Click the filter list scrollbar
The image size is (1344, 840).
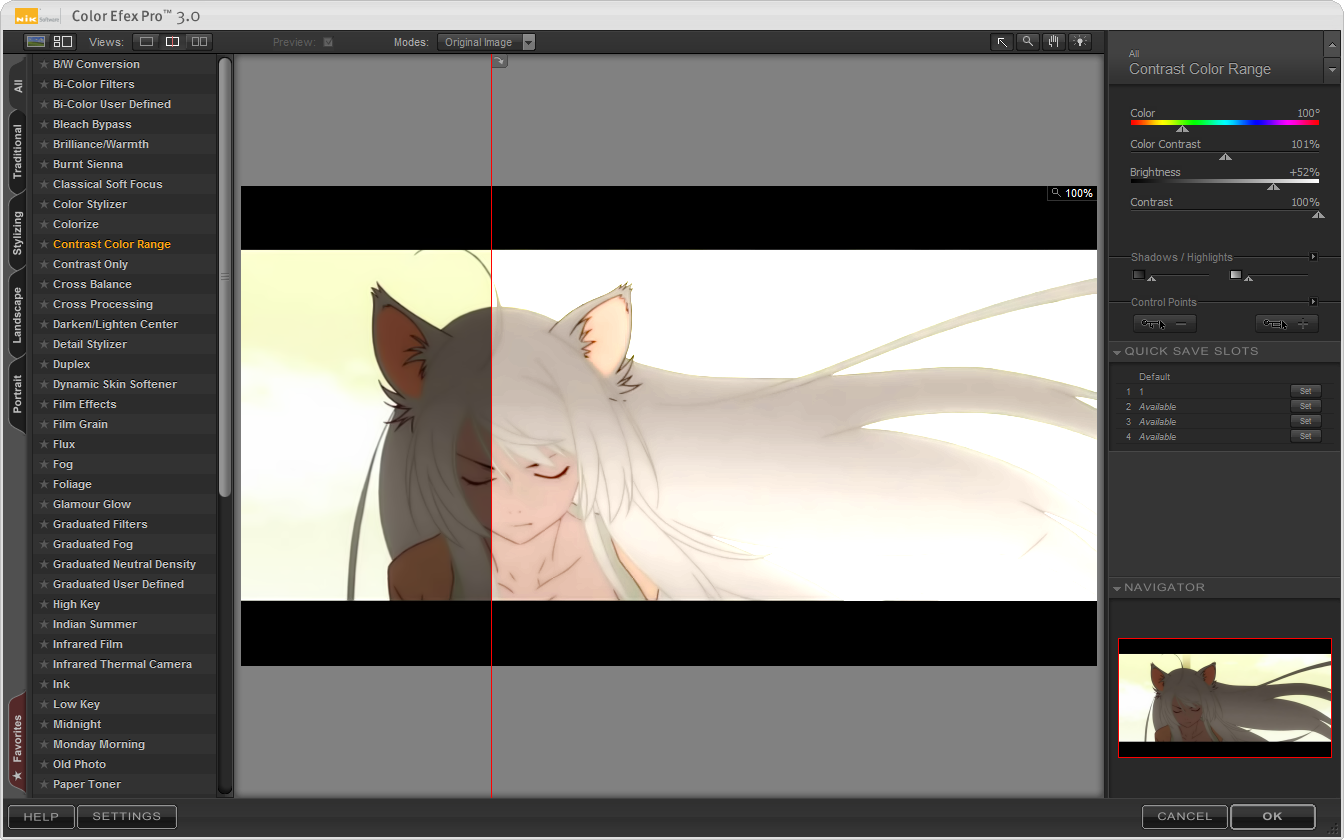coord(225,276)
